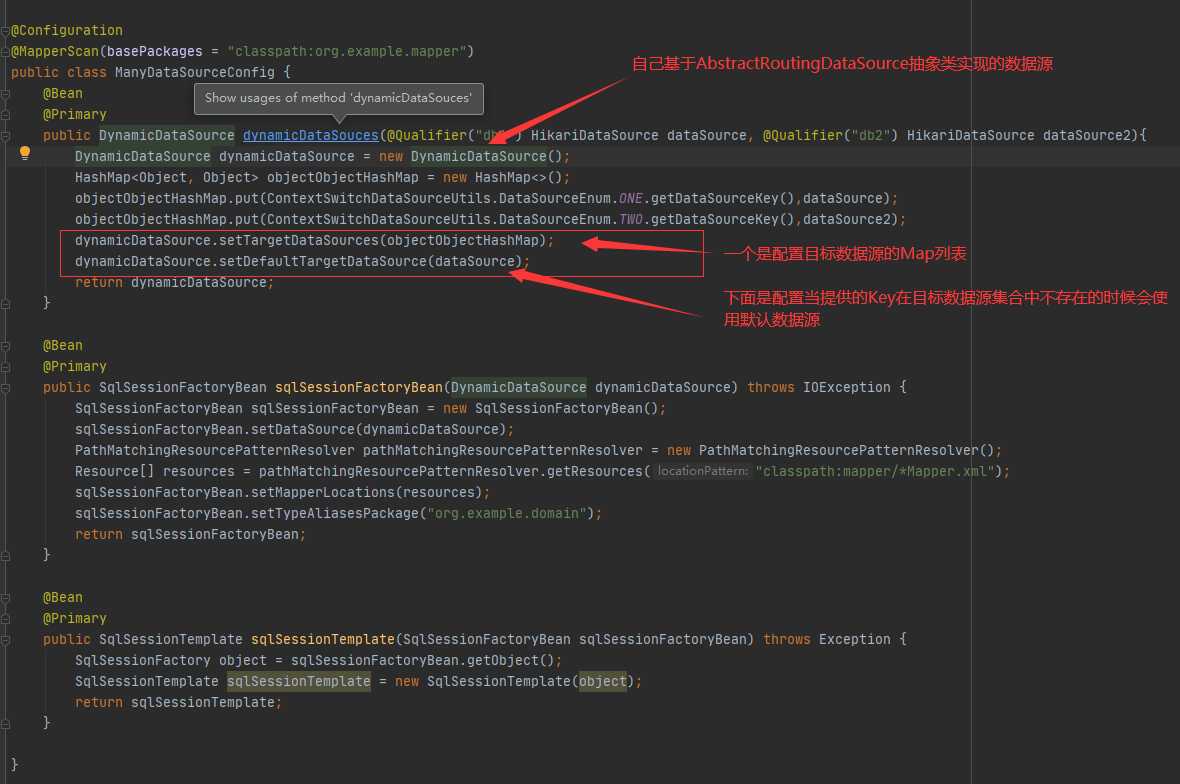Click the highlighted sqlSessionTemplate variable declaration

tap(299, 681)
